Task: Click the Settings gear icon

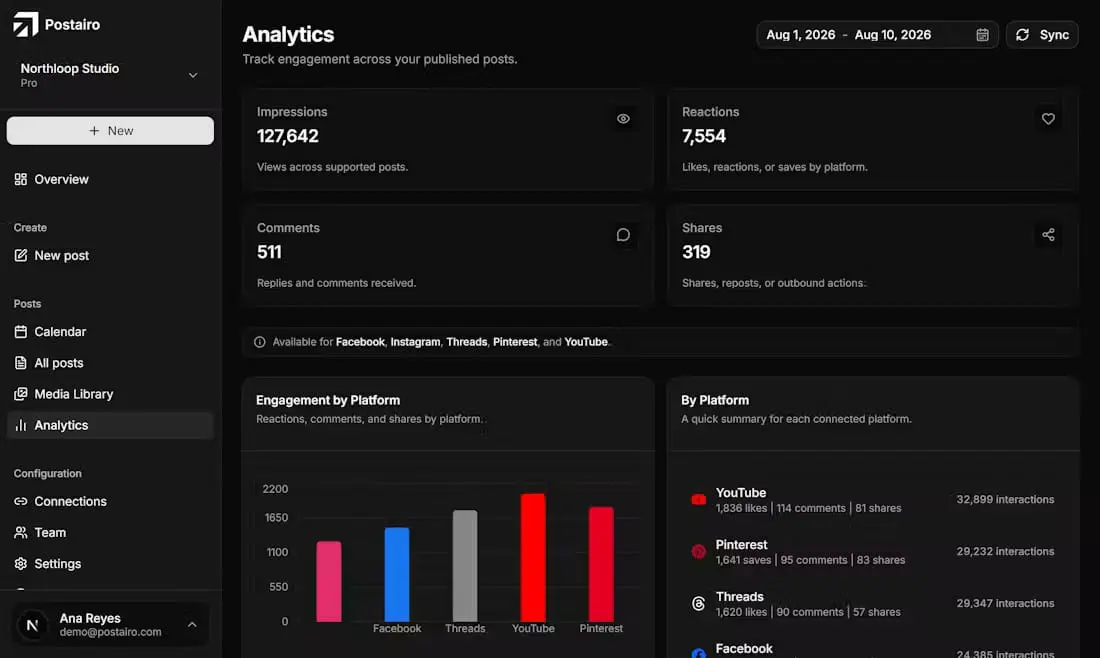Action: point(20,564)
